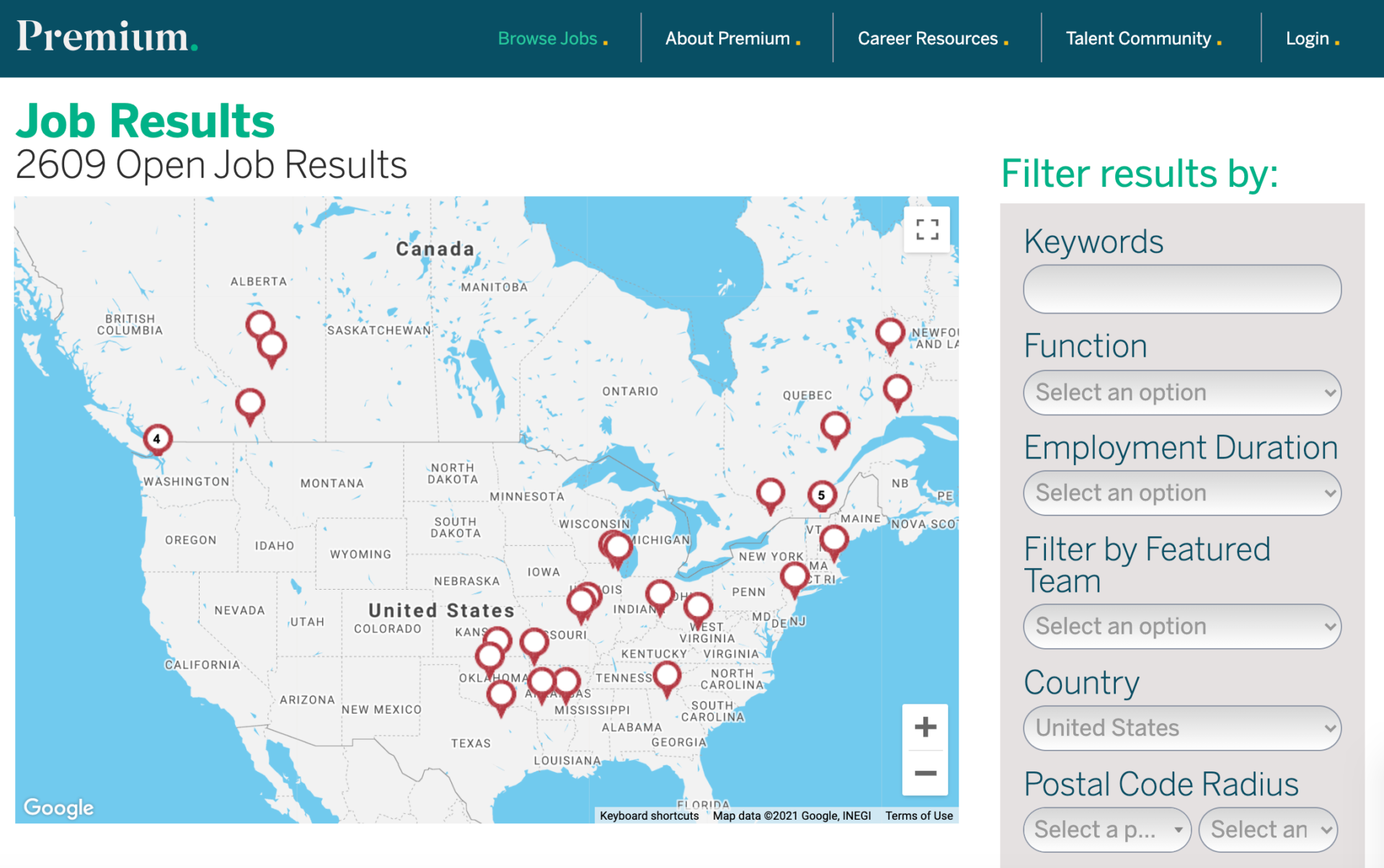Click inside the Keywords input field
1384x868 pixels.
coord(1181,289)
